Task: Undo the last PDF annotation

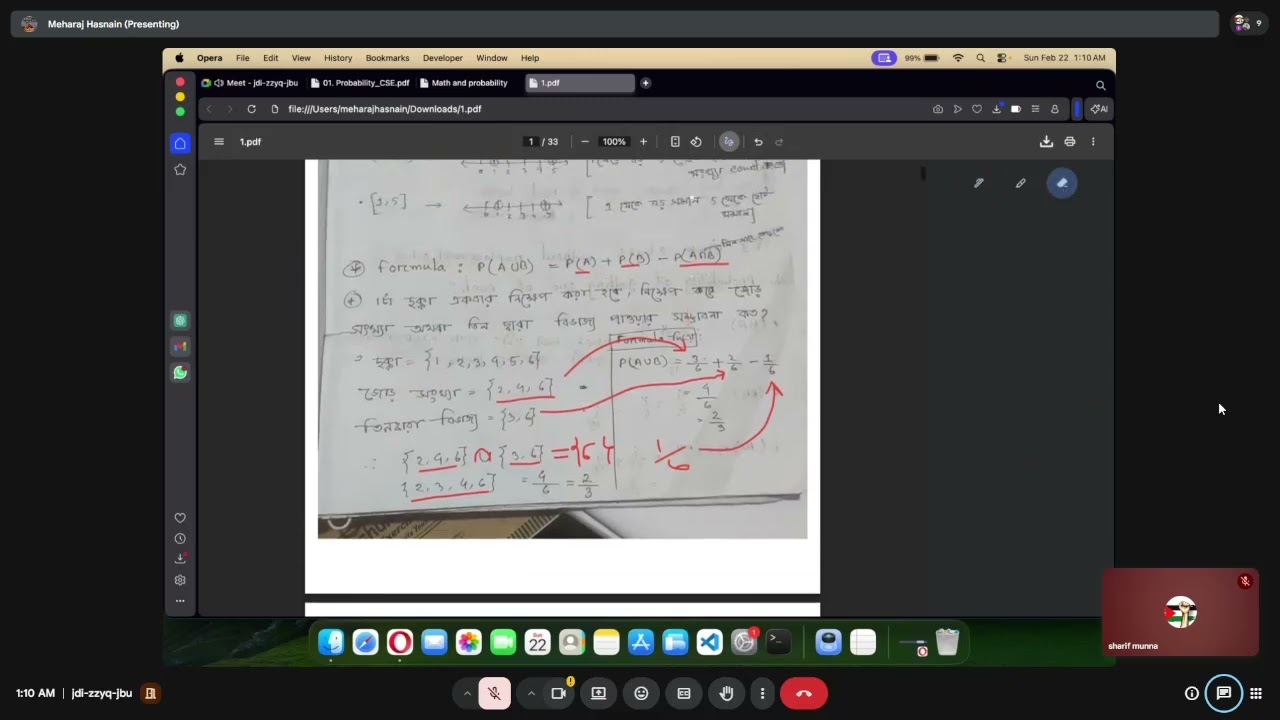Action: [x=758, y=142]
